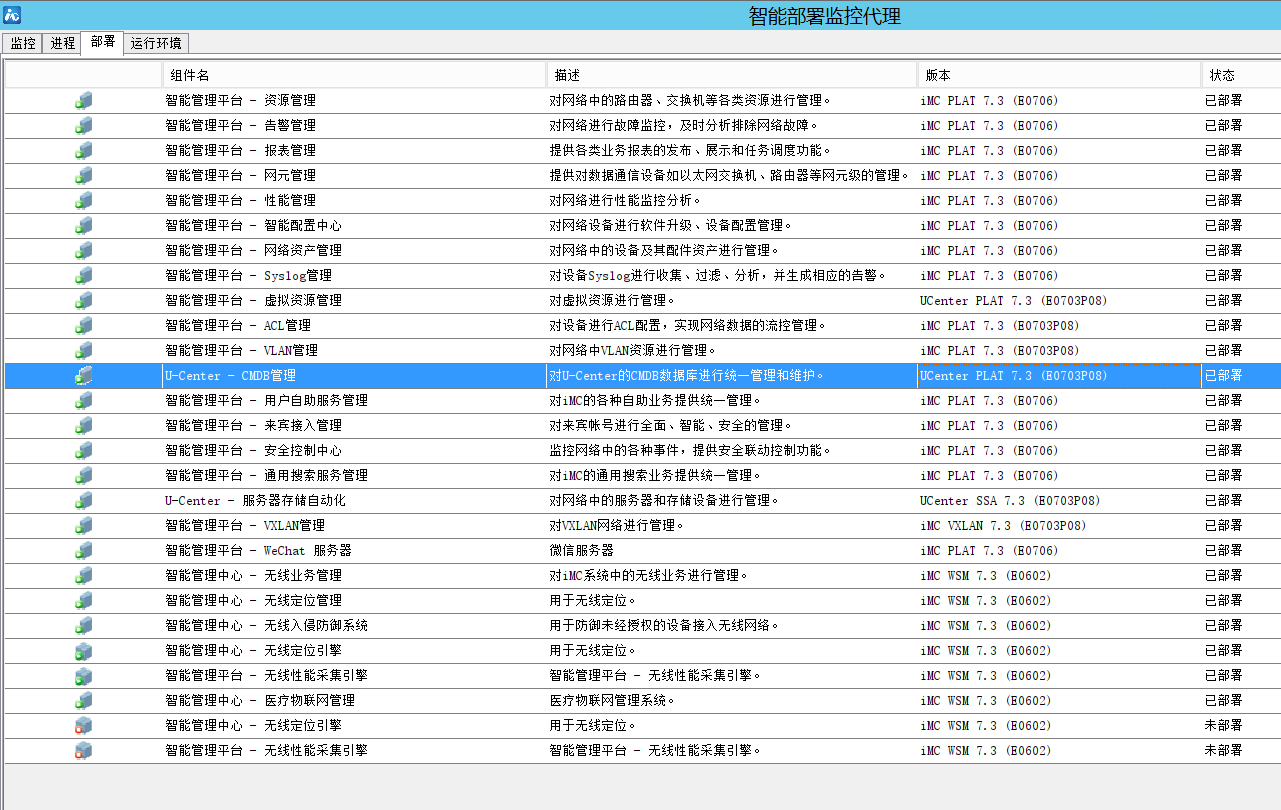Screen dimensions: 1281x810
Task: Select the icon for 无线业务管理 row
Action: point(84,575)
